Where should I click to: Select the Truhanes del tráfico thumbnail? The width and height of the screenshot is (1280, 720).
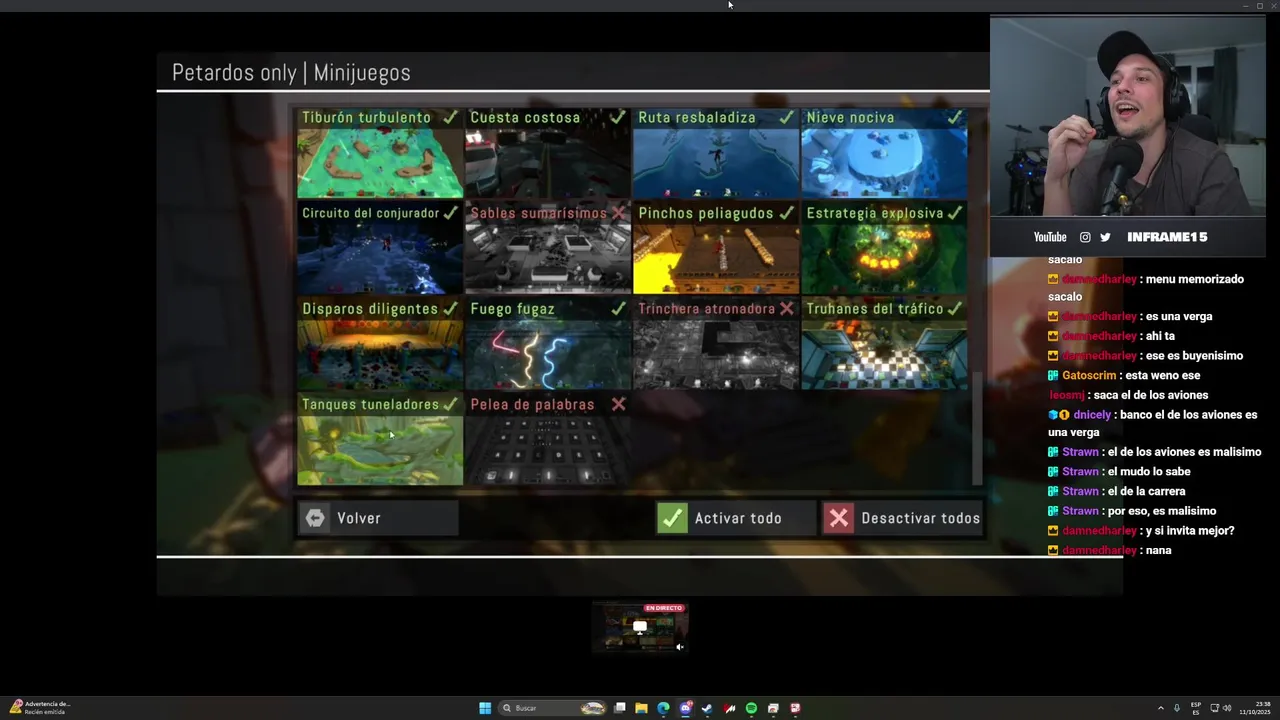pyautogui.click(x=884, y=354)
